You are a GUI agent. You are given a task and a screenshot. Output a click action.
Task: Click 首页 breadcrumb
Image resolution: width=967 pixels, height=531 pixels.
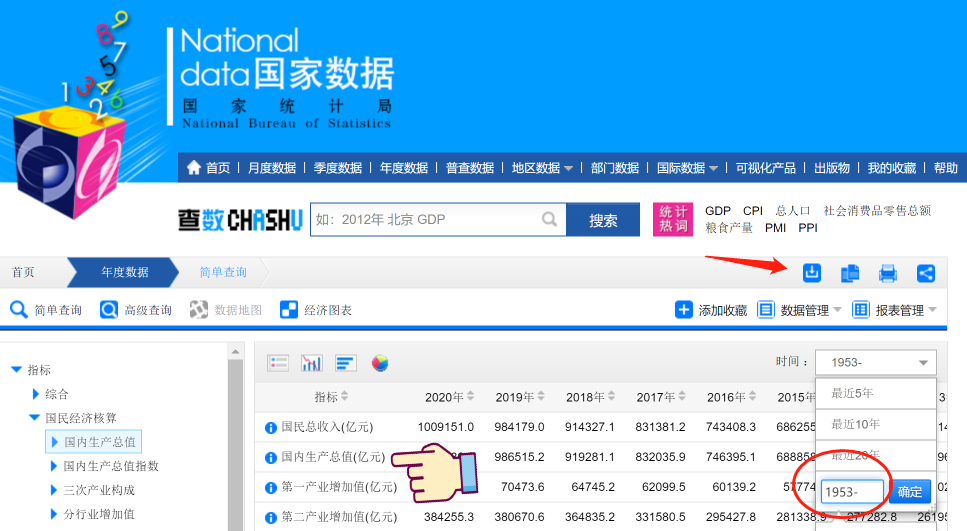click(x=23, y=272)
